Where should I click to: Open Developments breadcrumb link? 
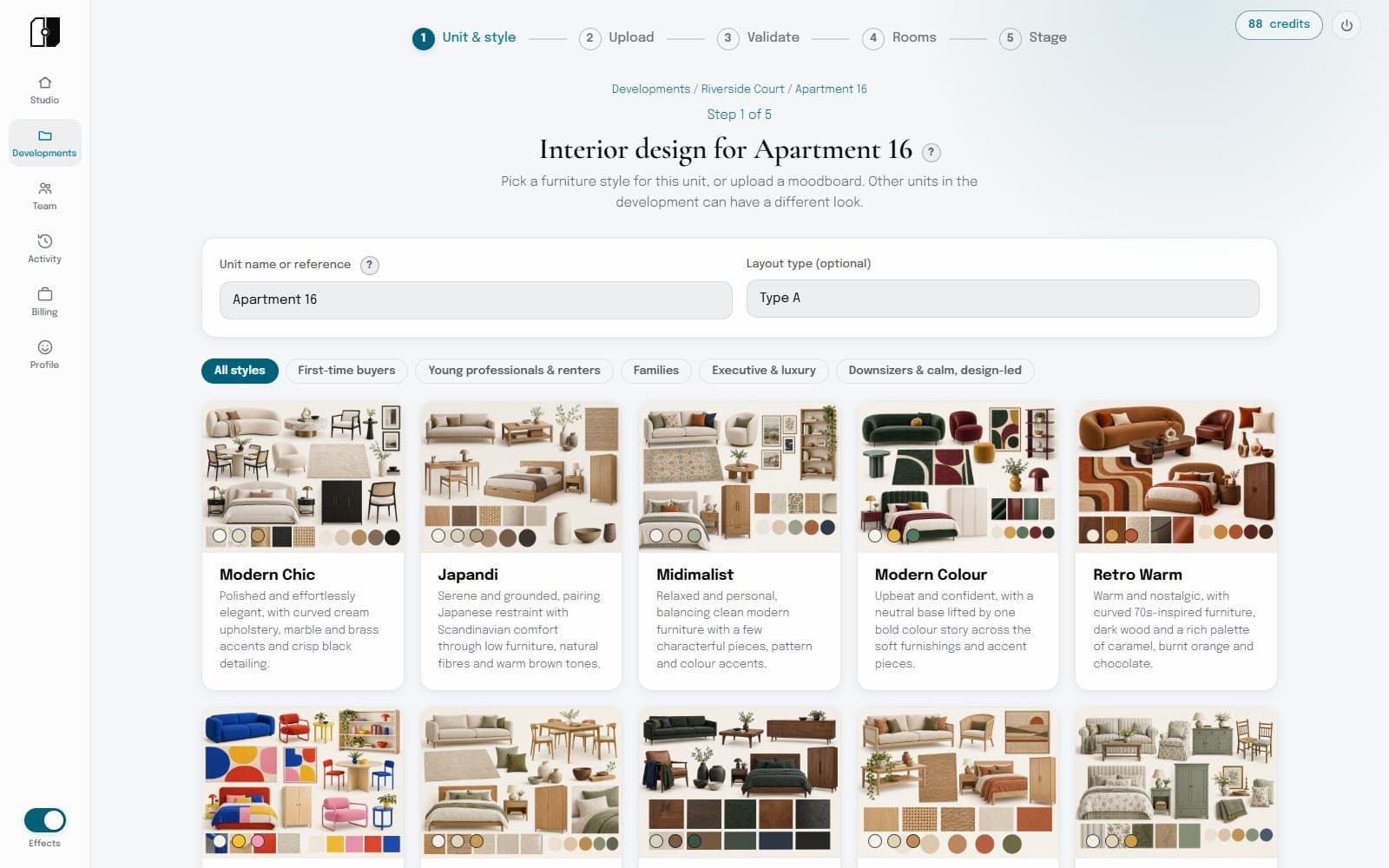pyautogui.click(x=650, y=89)
